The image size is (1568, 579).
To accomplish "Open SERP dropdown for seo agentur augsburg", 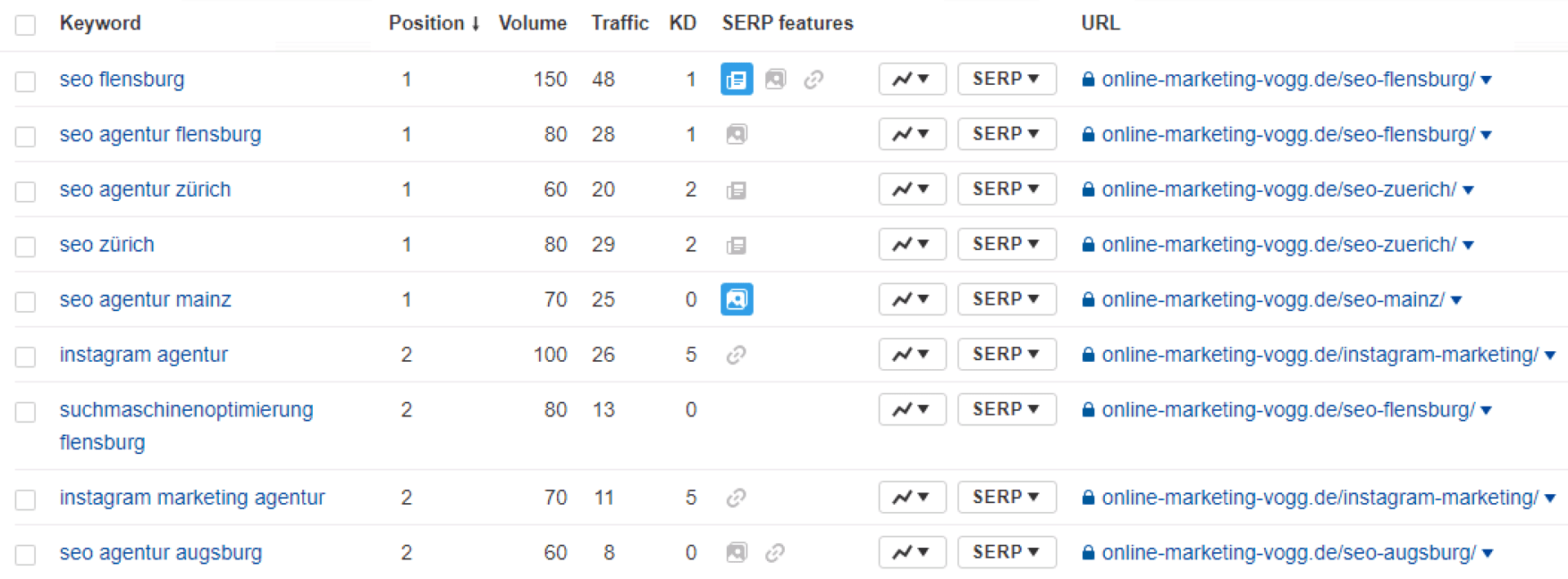I will click(x=1007, y=552).
